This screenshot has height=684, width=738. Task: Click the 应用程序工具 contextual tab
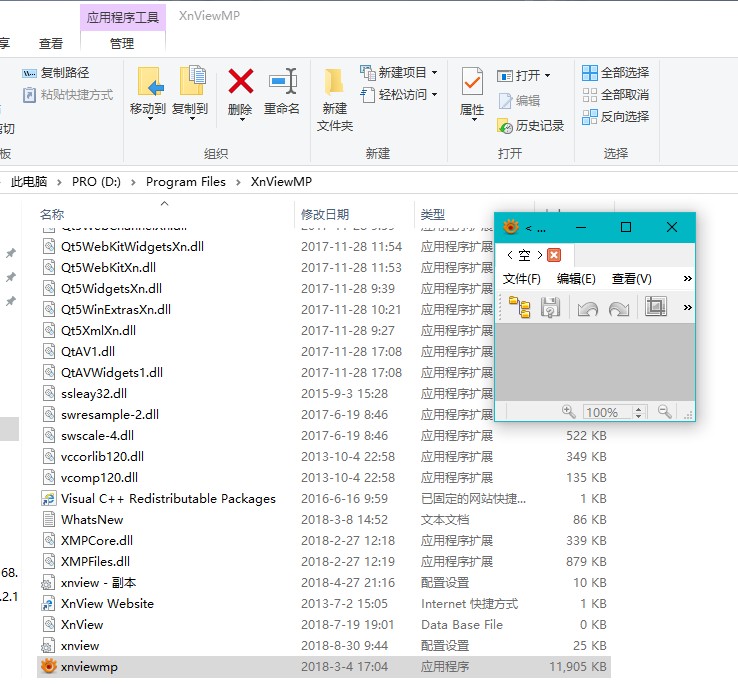click(122, 17)
